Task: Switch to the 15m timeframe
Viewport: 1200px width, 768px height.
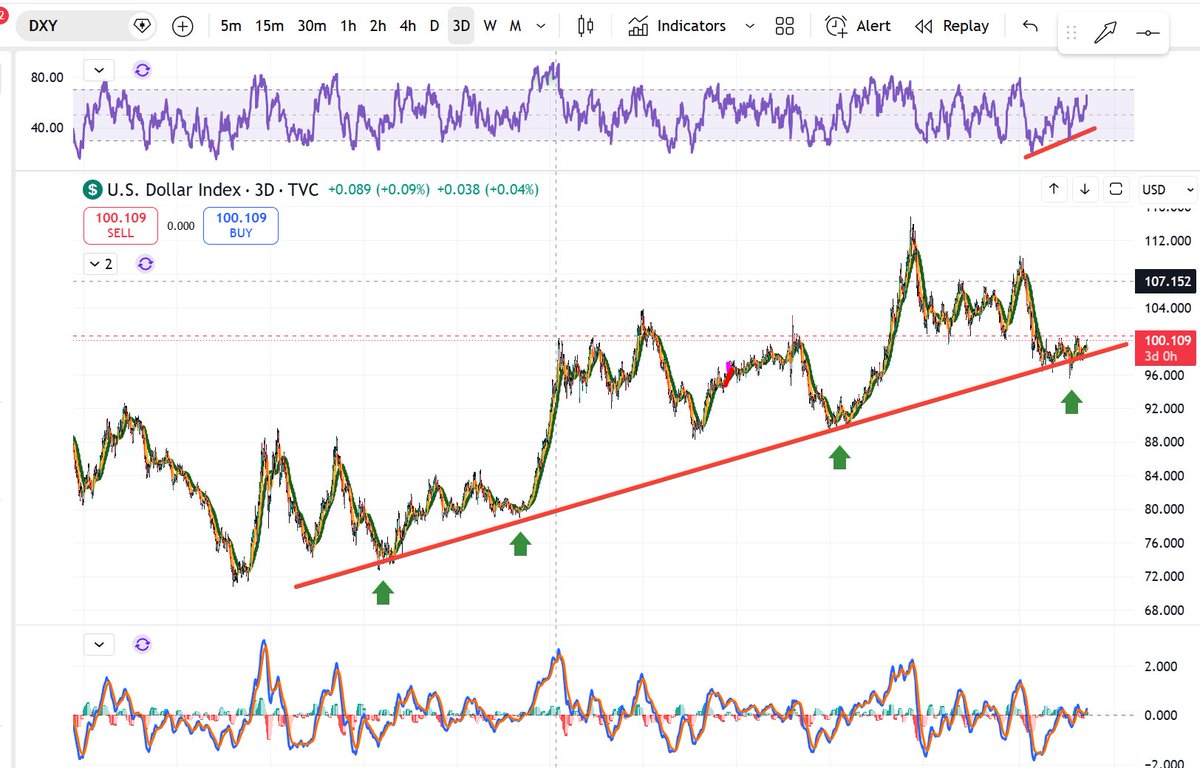Action: pyautogui.click(x=269, y=26)
